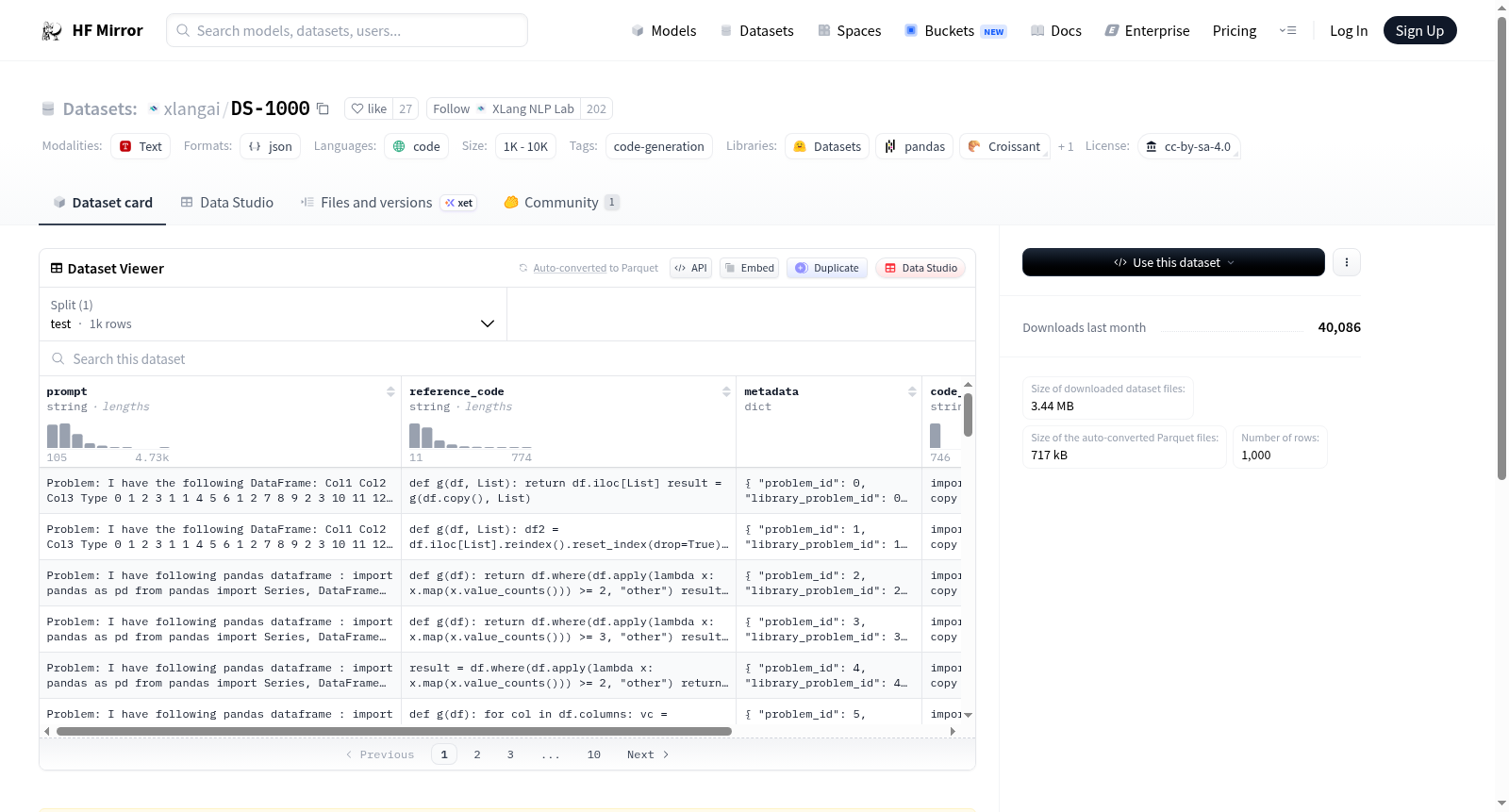The image size is (1509, 812).
Task: Switch to the Files and versions tab
Action: tap(375, 203)
